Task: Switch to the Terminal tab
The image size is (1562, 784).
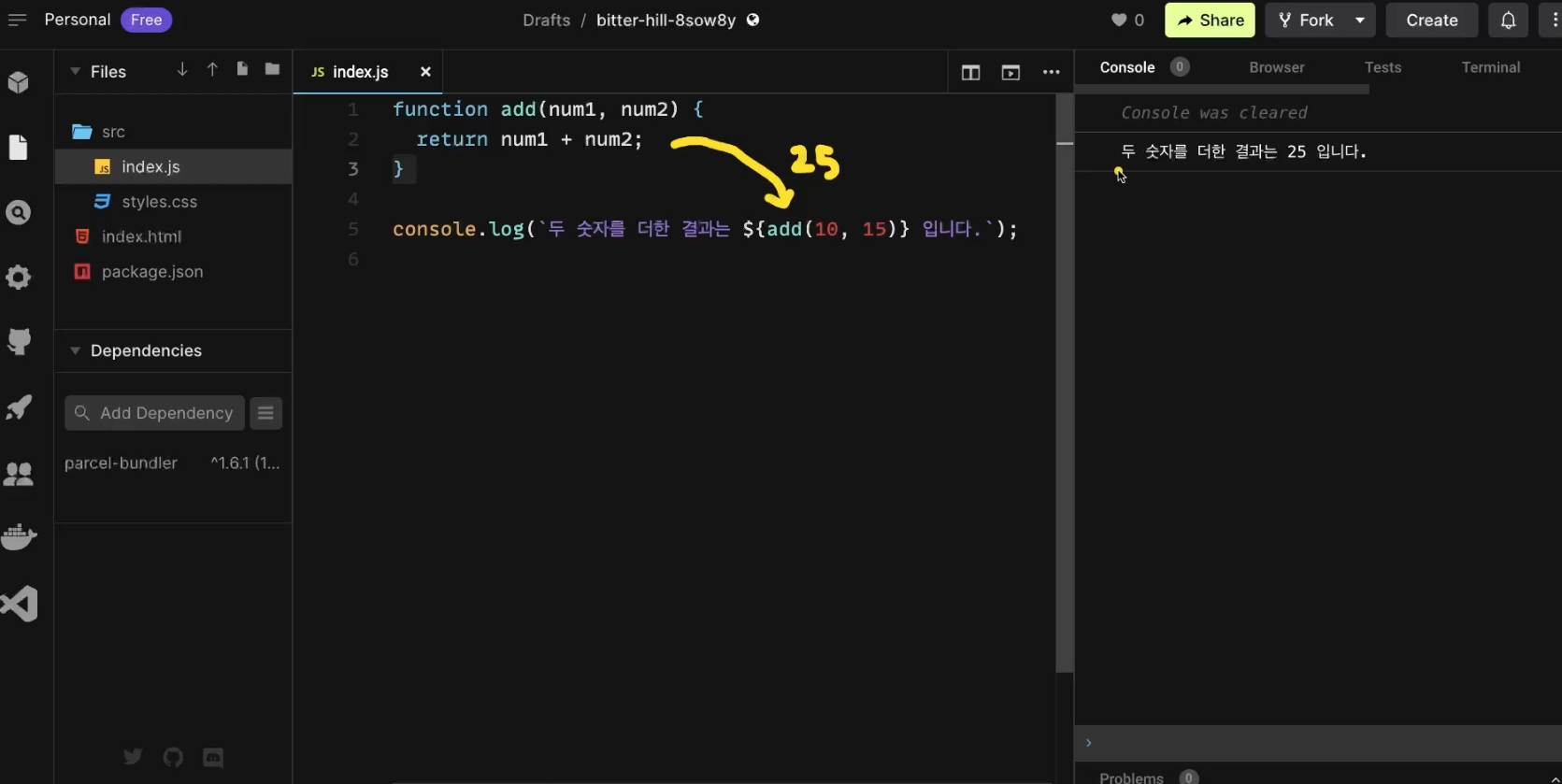Action: point(1491,67)
